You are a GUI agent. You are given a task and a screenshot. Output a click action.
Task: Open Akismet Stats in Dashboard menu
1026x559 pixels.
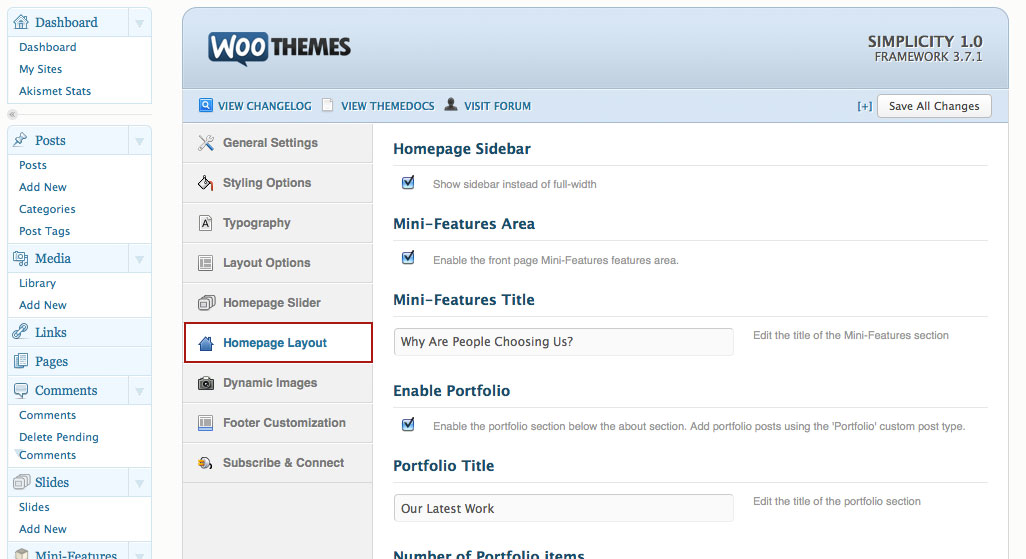(55, 91)
